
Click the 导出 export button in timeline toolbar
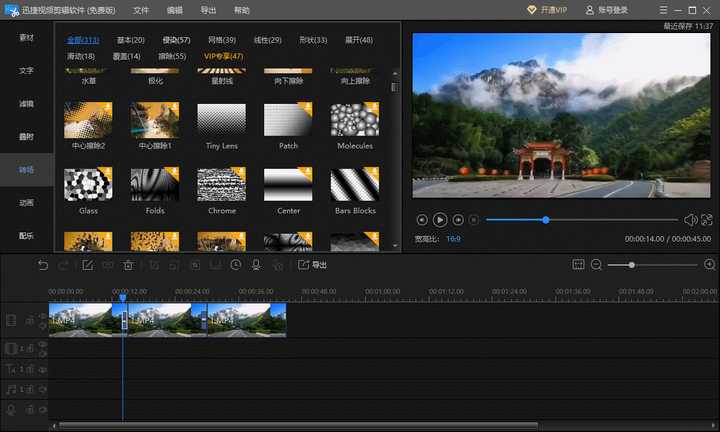coord(312,265)
